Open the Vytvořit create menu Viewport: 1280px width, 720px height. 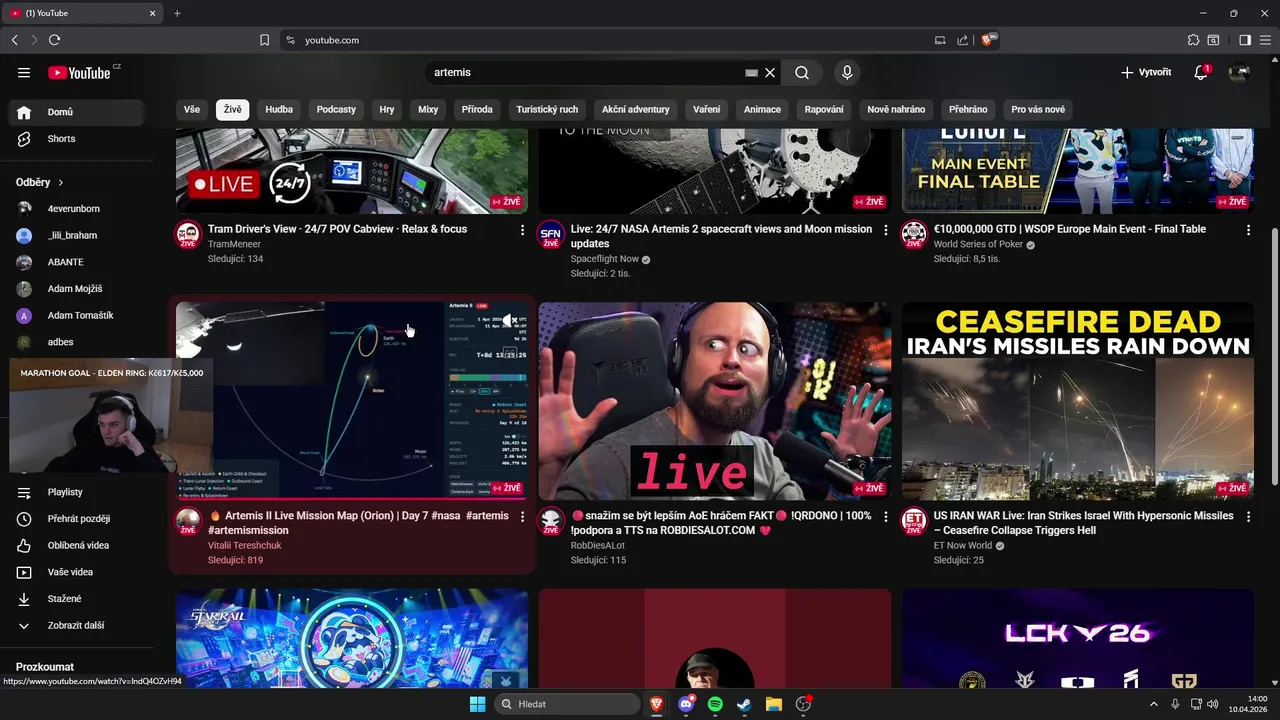(x=1146, y=72)
